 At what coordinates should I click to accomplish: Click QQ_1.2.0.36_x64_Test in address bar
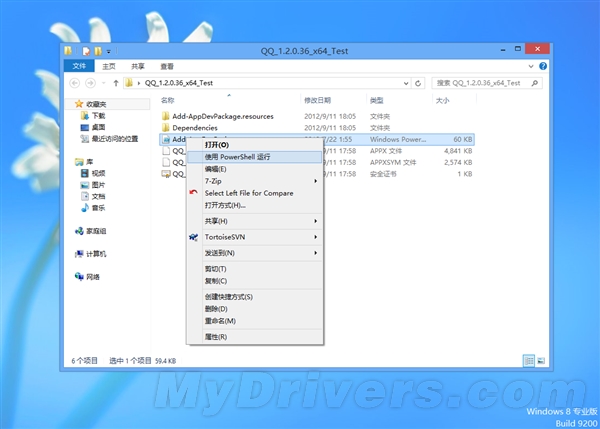coord(179,83)
